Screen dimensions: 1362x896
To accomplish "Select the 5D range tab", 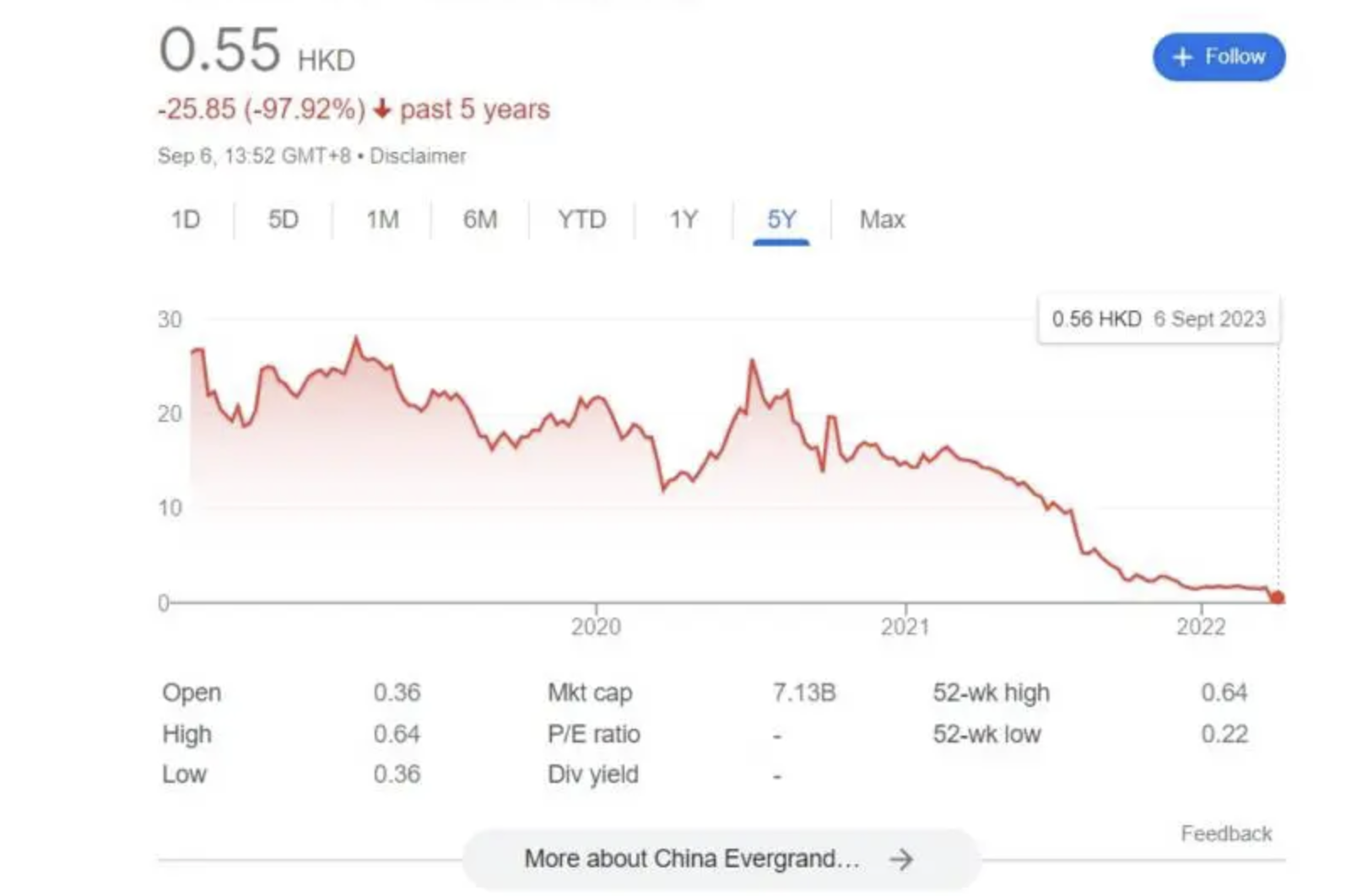I will [284, 220].
